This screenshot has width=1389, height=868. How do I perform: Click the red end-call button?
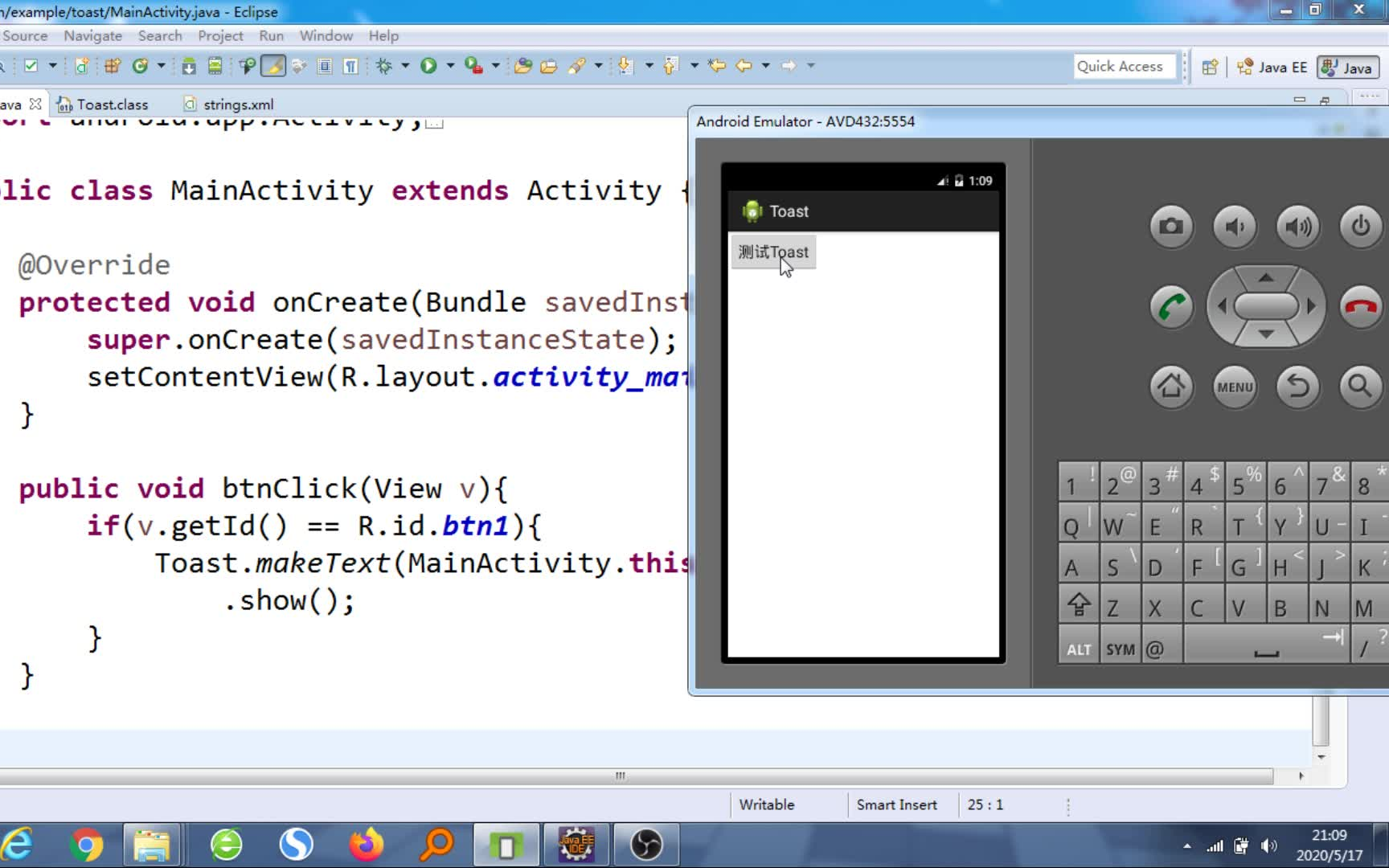[x=1361, y=306]
